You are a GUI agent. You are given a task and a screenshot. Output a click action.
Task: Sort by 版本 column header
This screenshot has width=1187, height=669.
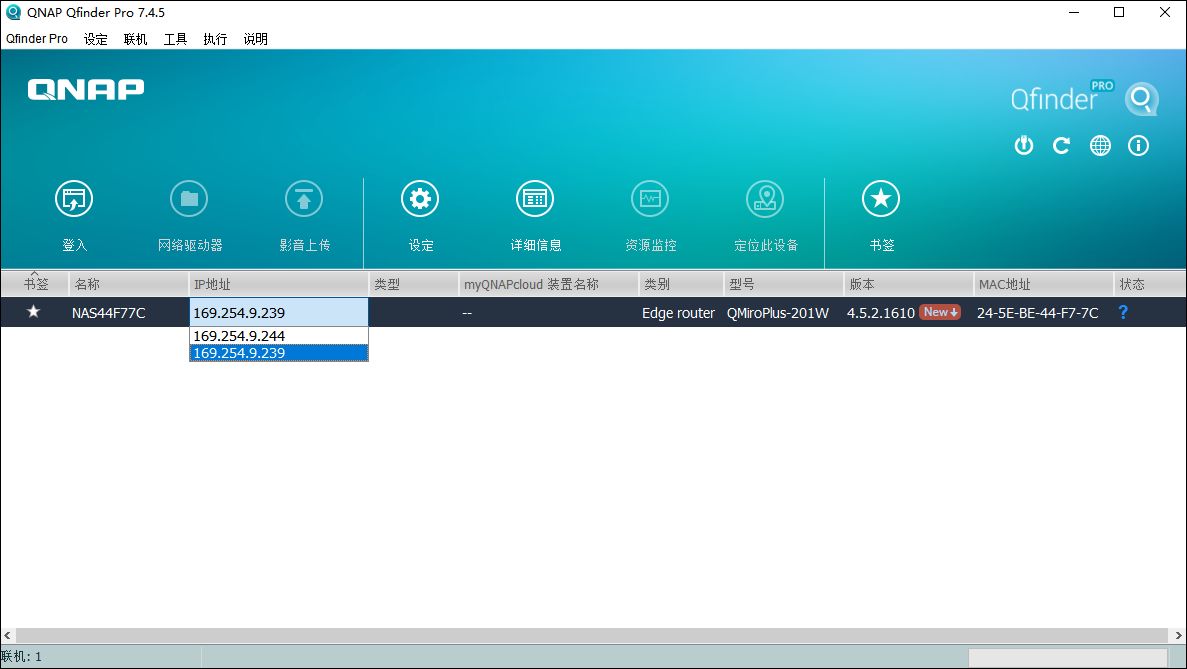click(x=908, y=284)
